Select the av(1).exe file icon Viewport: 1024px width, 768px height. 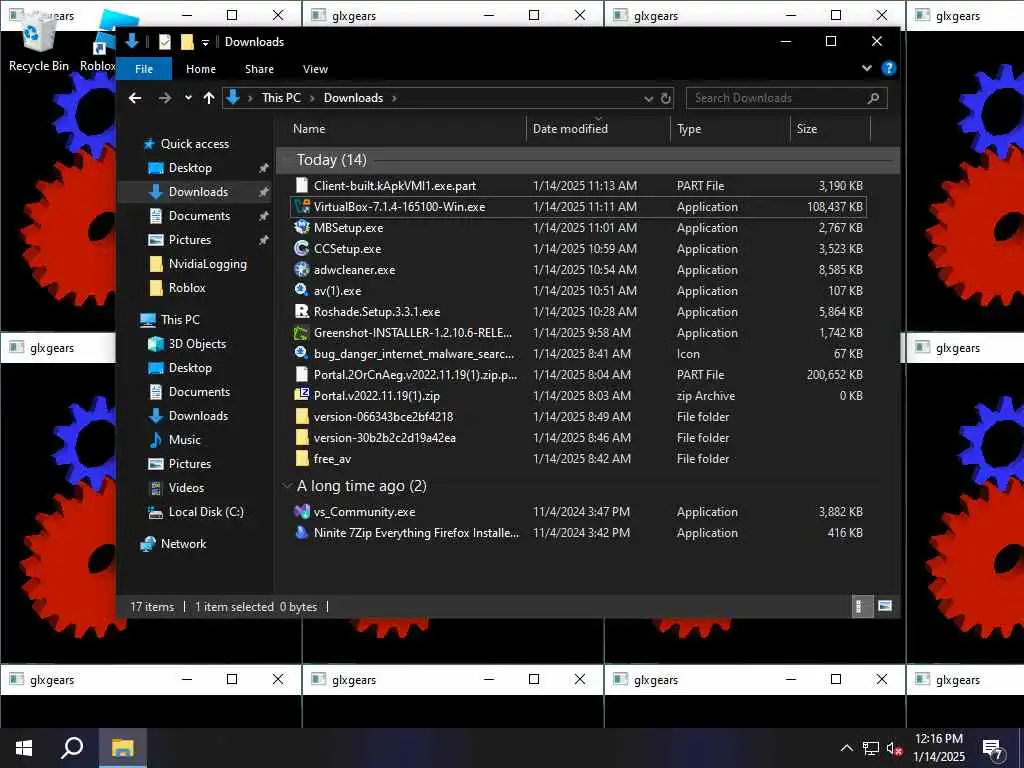coord(302,290)
